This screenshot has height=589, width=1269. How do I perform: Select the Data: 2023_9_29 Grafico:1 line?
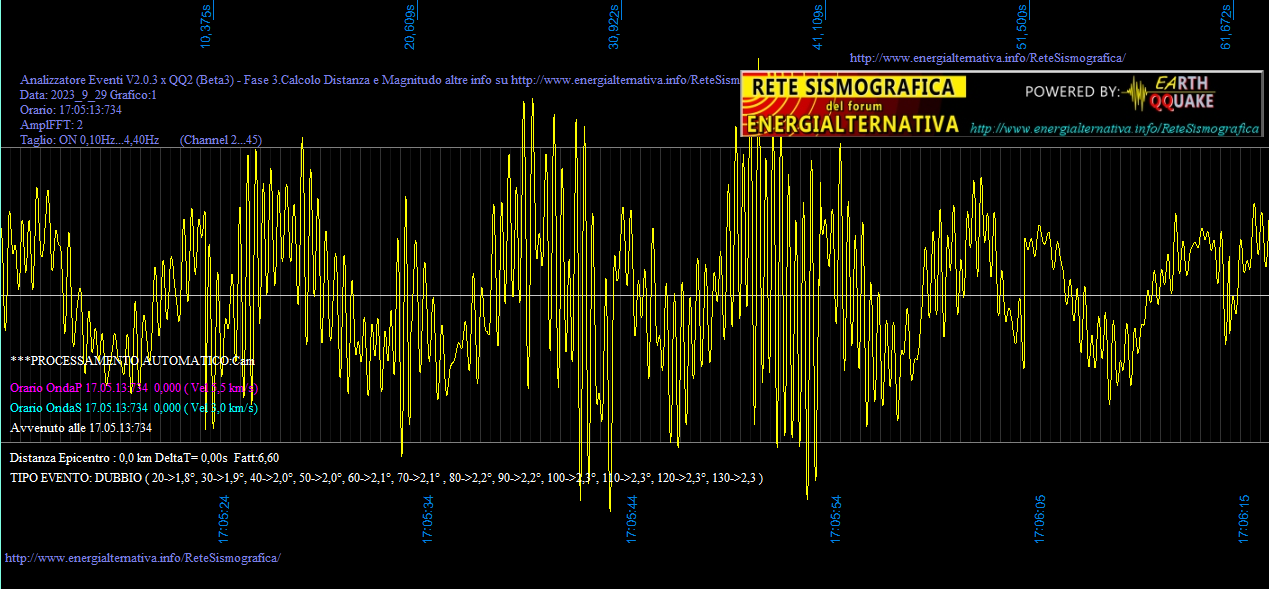click(89, 95)
